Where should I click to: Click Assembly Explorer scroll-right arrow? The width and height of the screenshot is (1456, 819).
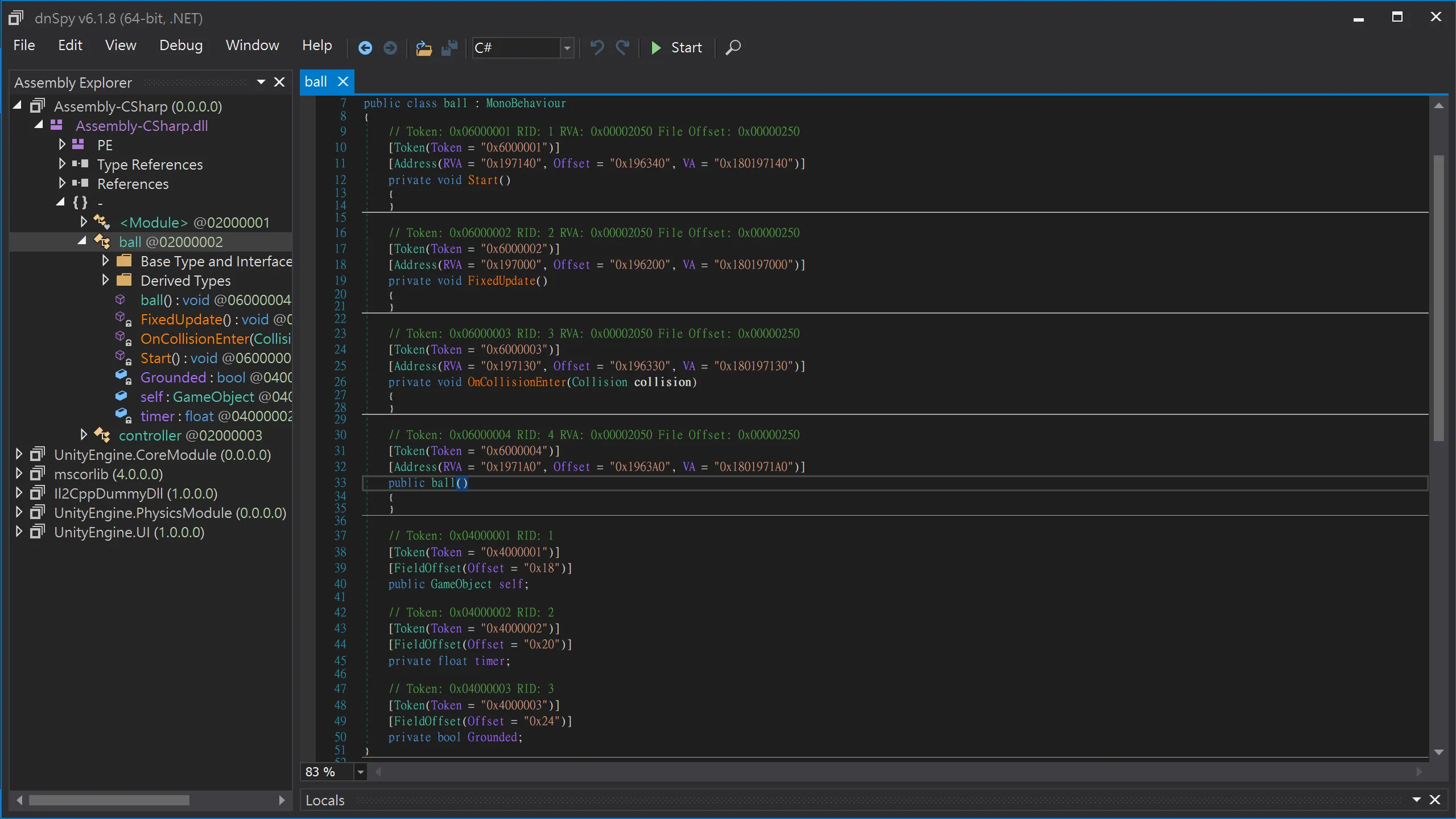point(282,801)
